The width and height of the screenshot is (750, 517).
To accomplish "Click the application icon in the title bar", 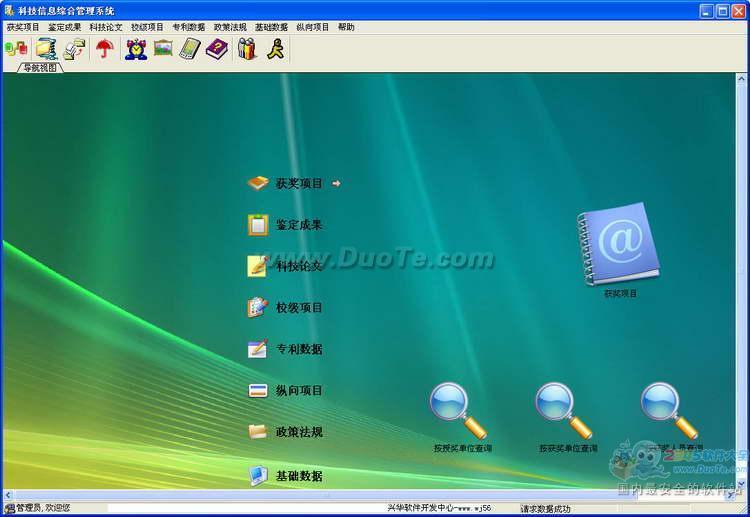I will 9,10.
